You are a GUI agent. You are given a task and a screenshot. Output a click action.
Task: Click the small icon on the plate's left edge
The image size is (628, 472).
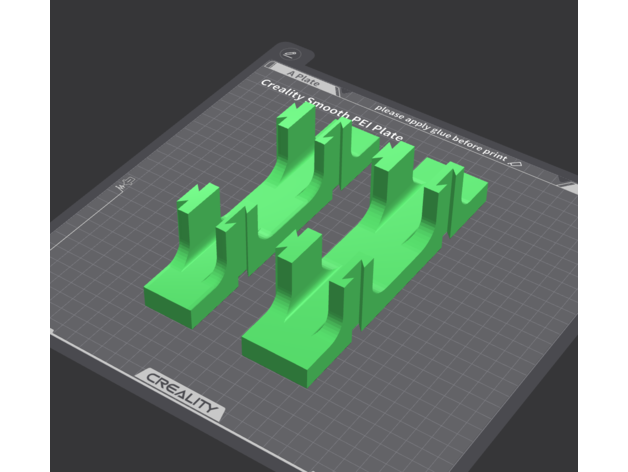(x=127, y=184)
